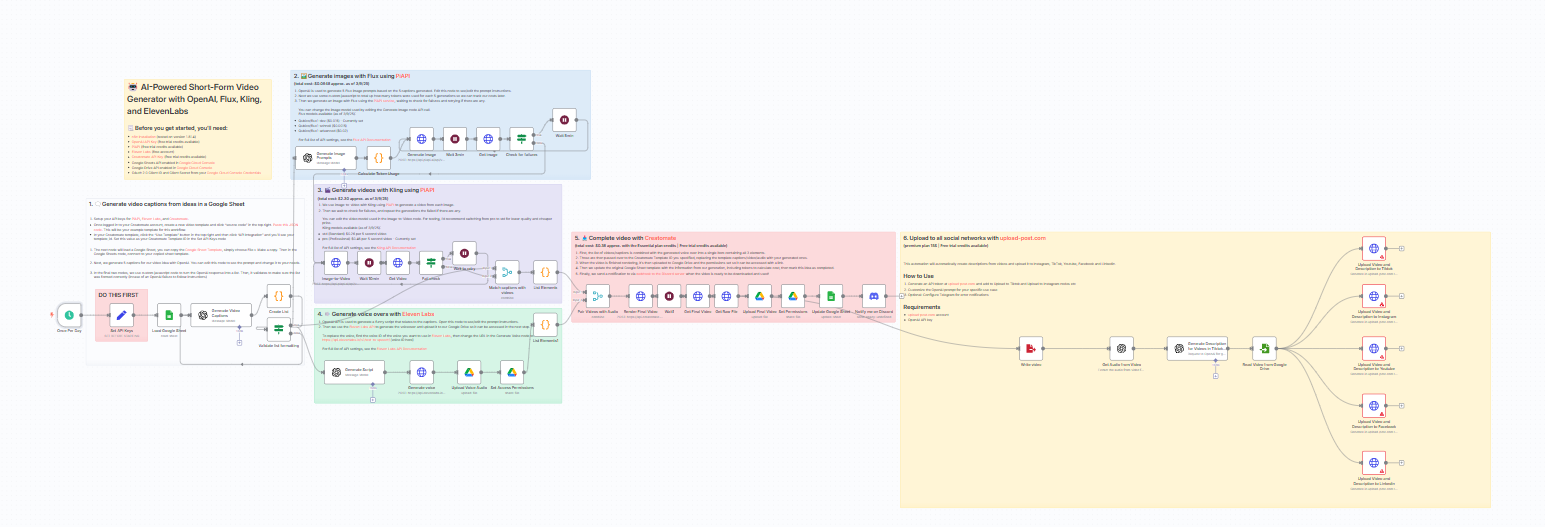Select the 'How to Use' heading
1545x527 pixels.
(918, 275)
